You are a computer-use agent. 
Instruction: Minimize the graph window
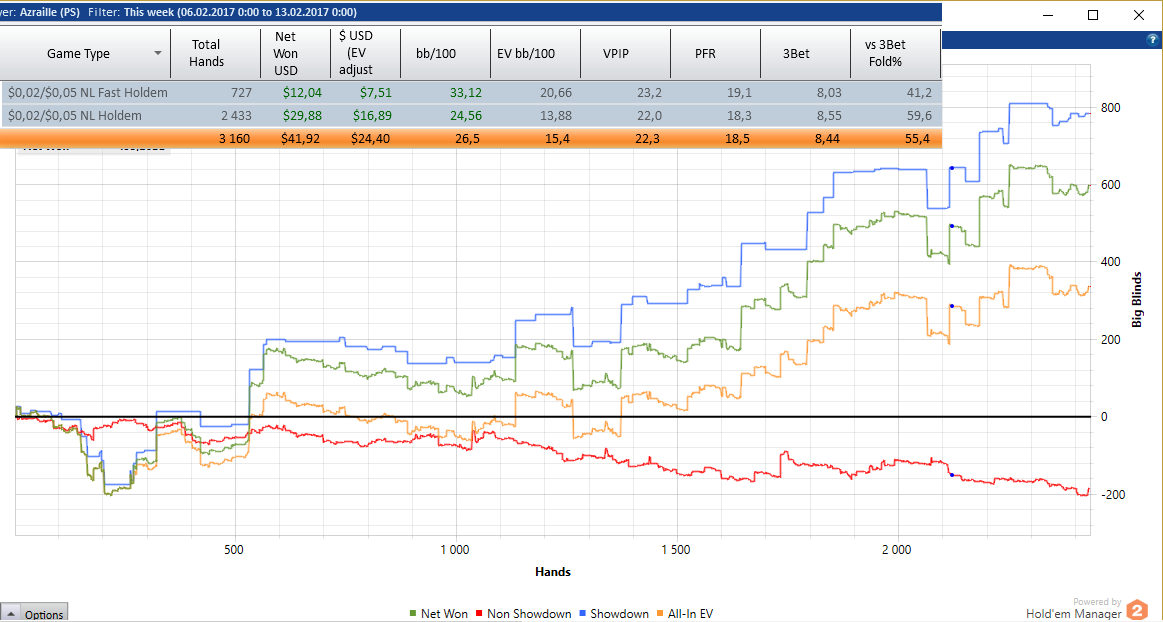tap(1047, 15)
